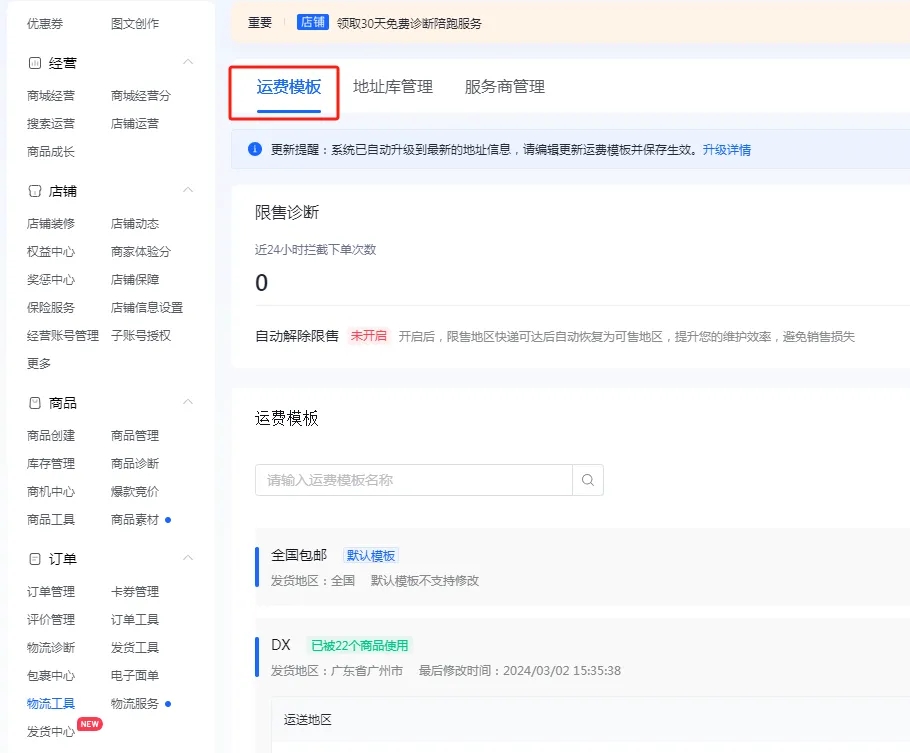Screen dimensions: 910x753
Task: Click the 未开启 status tag
Action: click(369, 336)
